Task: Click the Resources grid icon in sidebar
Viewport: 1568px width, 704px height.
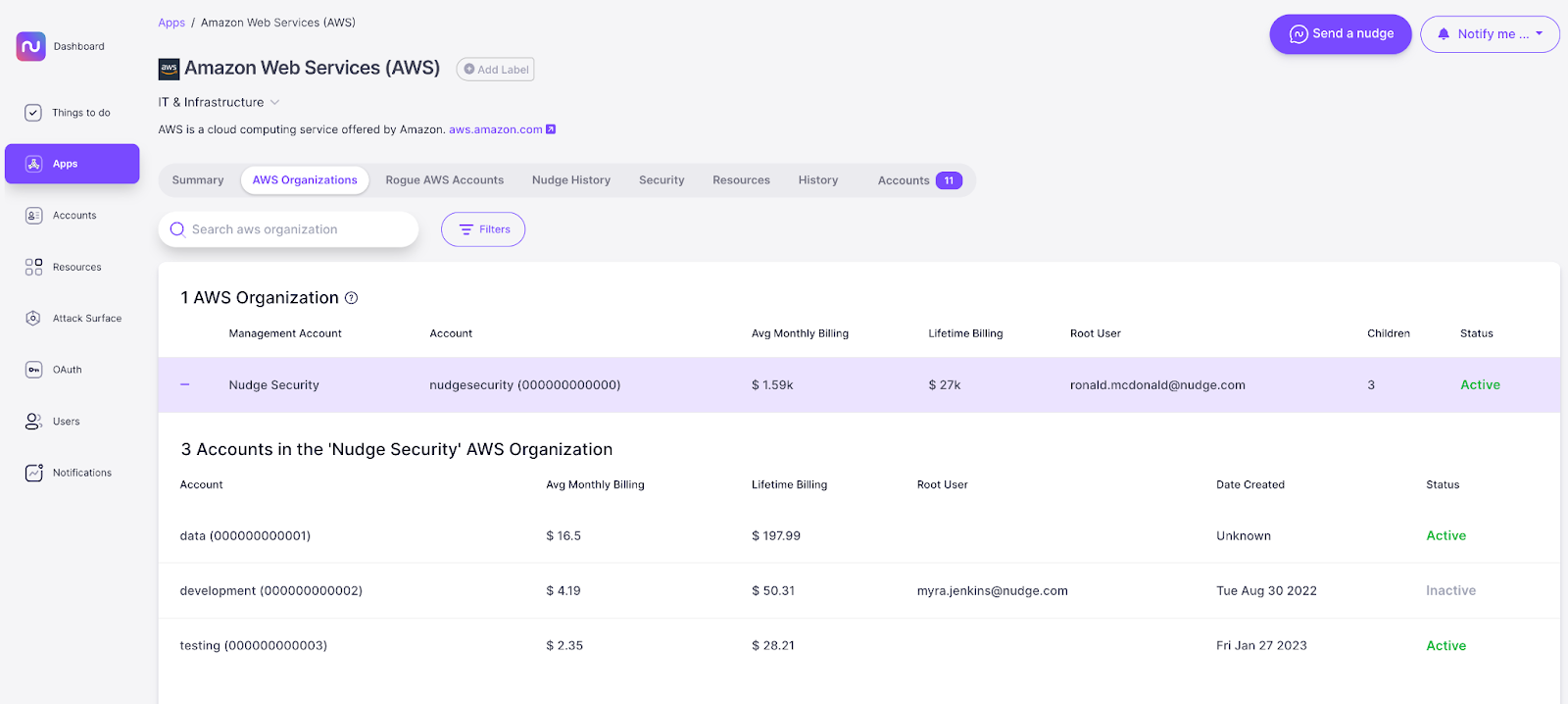Action: pos(33,267)
